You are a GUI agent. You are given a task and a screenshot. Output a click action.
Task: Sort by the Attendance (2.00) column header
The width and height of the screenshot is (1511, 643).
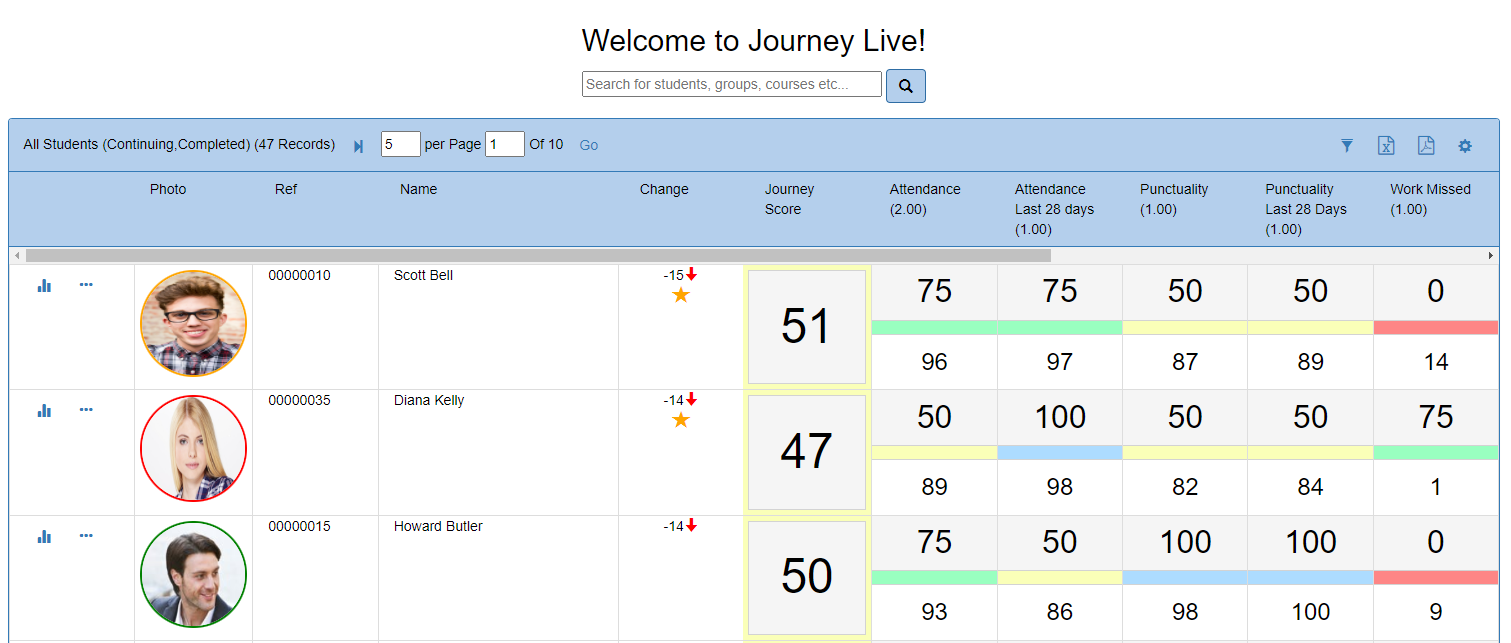point(925,199)
